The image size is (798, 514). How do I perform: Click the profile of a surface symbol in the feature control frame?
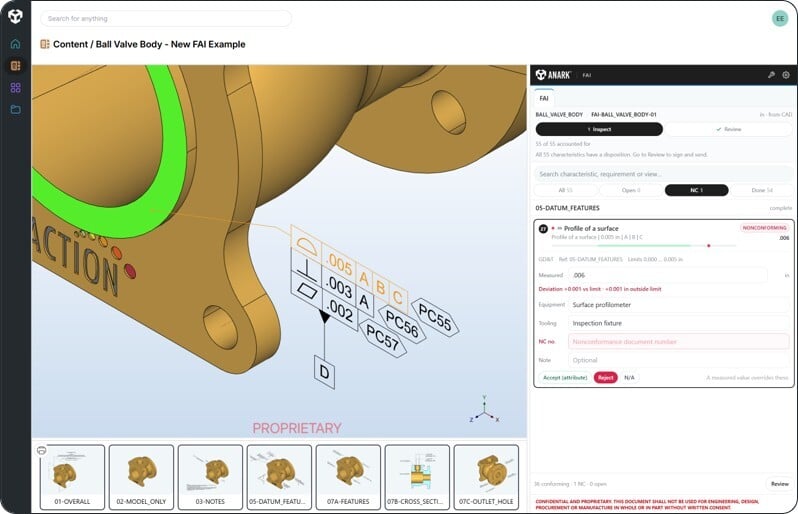pyautogui.click(x=307, y=245)
